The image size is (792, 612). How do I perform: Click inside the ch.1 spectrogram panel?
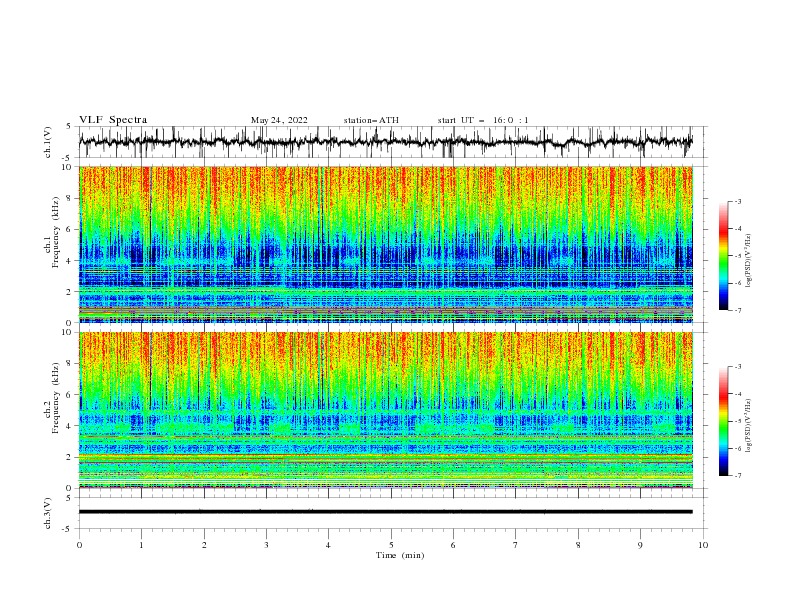coord(385,244)
